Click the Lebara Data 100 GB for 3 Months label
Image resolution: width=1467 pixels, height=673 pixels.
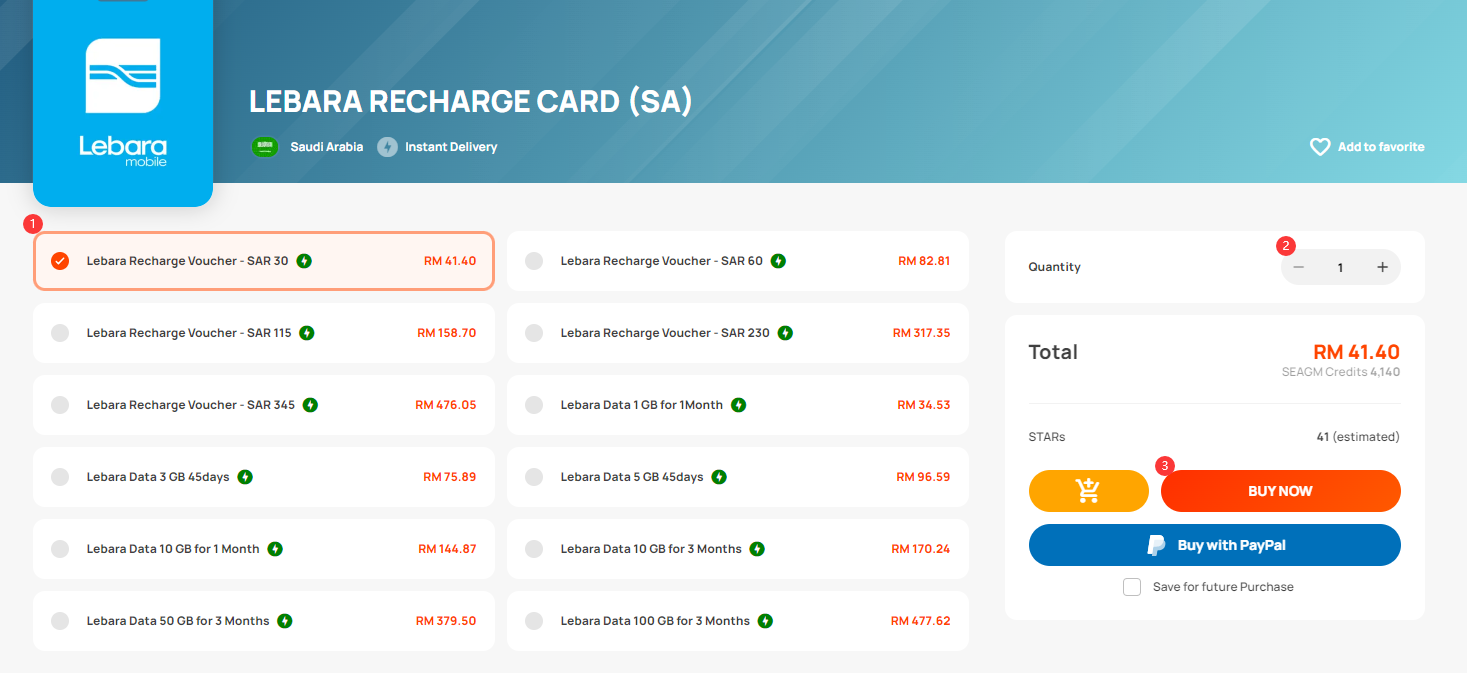pyautogui.click(x=655, y=621)
